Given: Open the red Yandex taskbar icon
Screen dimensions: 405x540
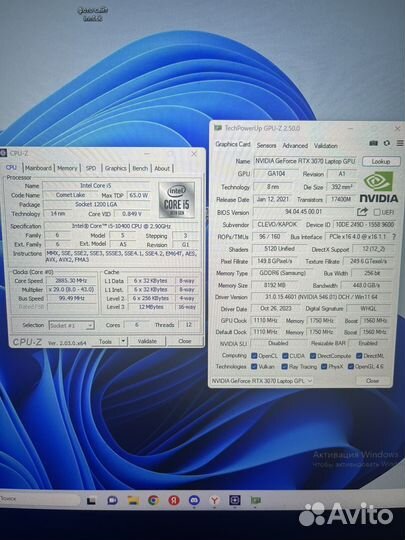Looking at the screenshot, I should point(174,500).
